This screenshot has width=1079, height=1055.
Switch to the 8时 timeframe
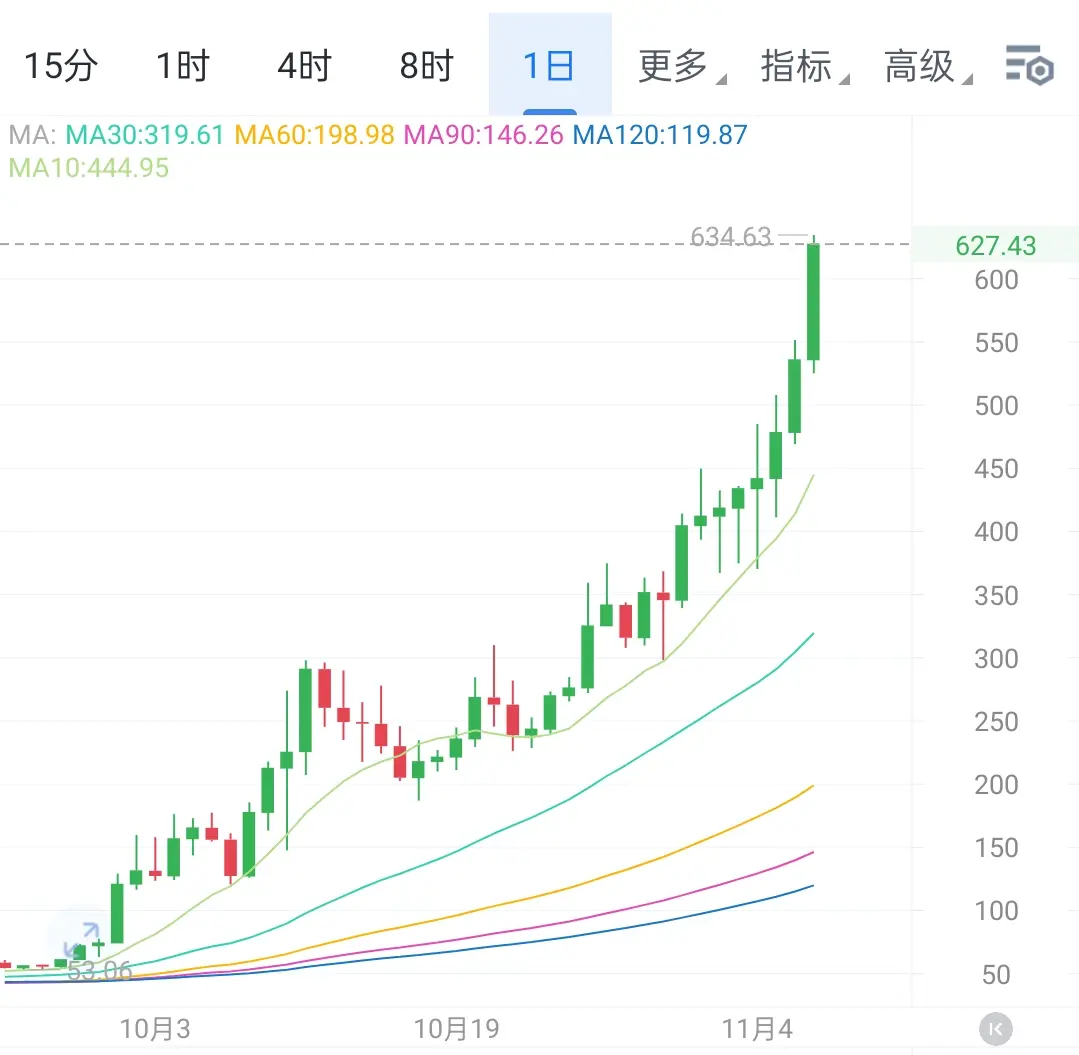[x=427, y=66]
